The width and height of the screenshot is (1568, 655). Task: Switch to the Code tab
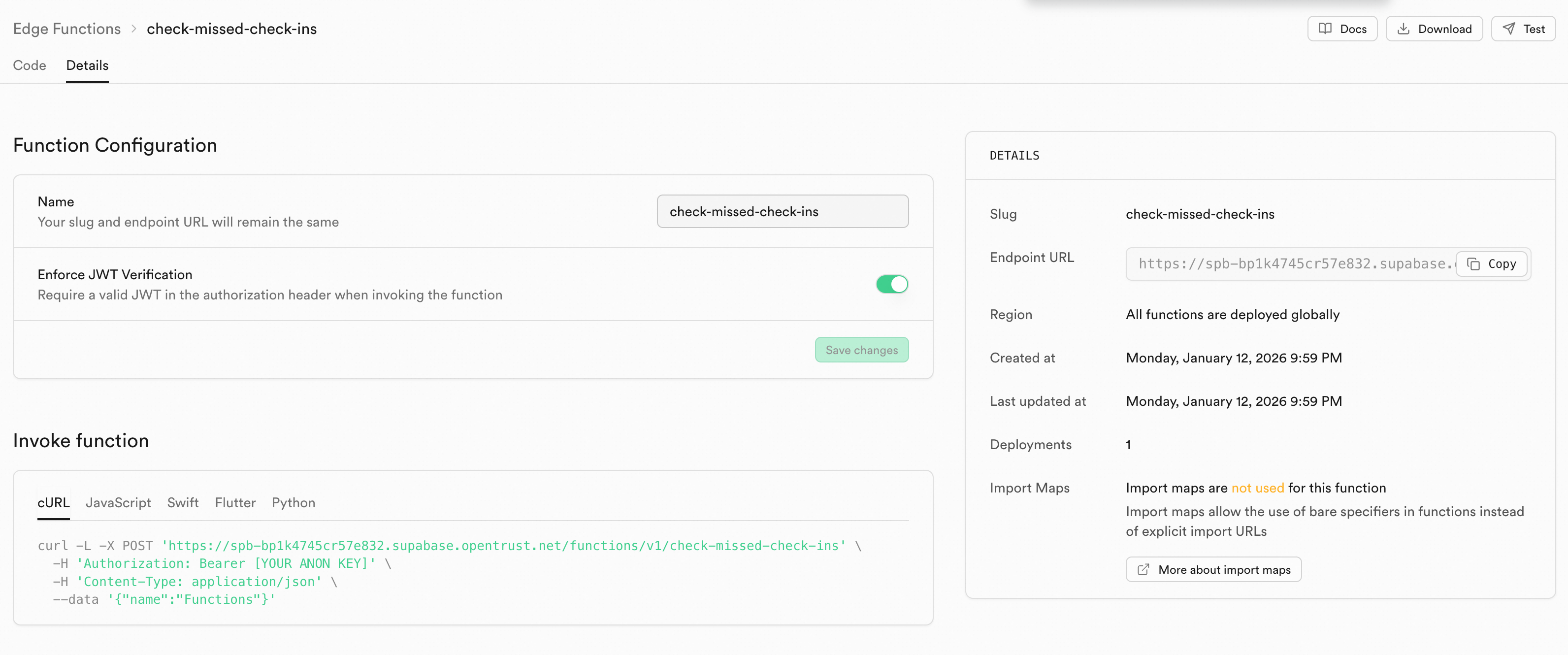pyautogui.click(x=29, y=65)
